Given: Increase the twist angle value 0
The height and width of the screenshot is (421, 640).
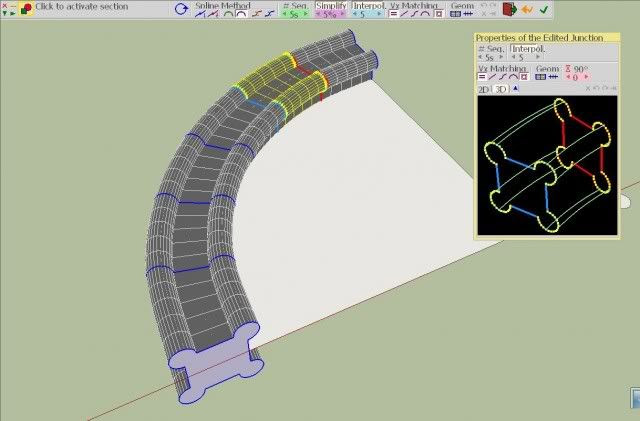Looking at the screenshot, I should click(587, 77).
